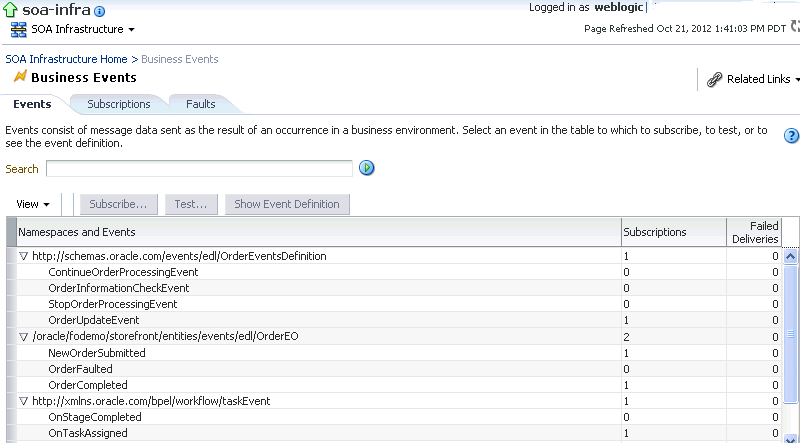
Task: Select the OrderEventsDefinition namespace URL
Action: (179, 256)
